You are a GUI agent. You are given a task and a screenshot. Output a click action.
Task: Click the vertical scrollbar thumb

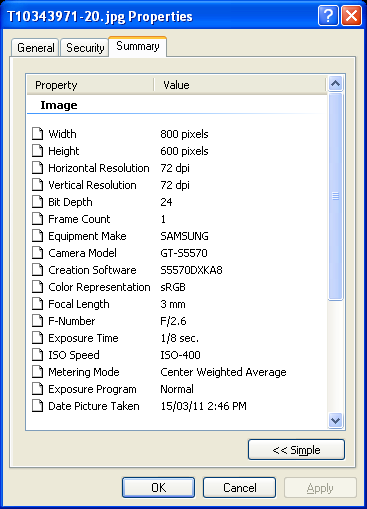335,197
